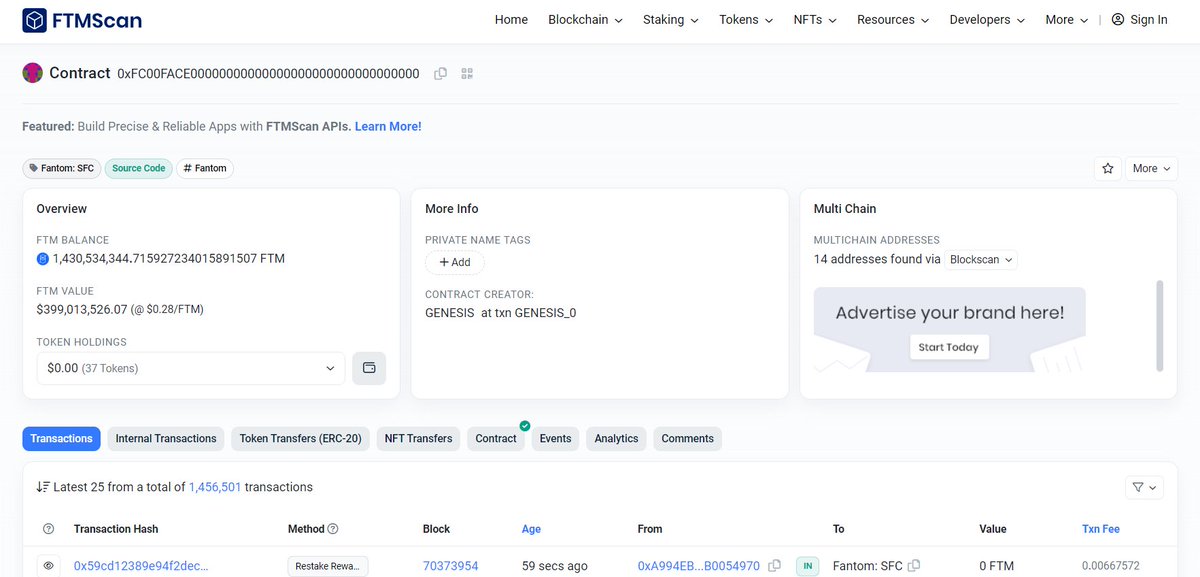Click Start Today ad button
This screenshot has width=1200, height=577.
pos(949,347)
